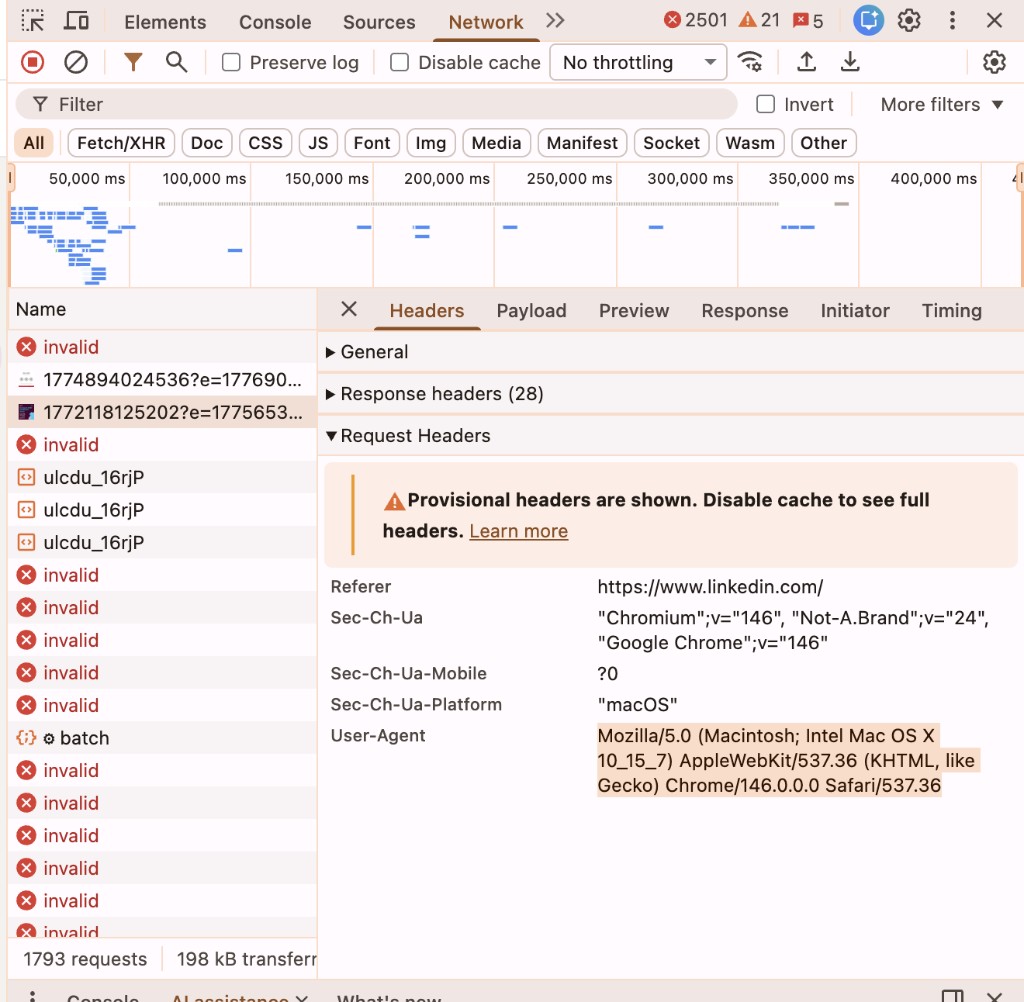Click the Learn more link
This screenshot has height=1002, width=1024.
518,531
